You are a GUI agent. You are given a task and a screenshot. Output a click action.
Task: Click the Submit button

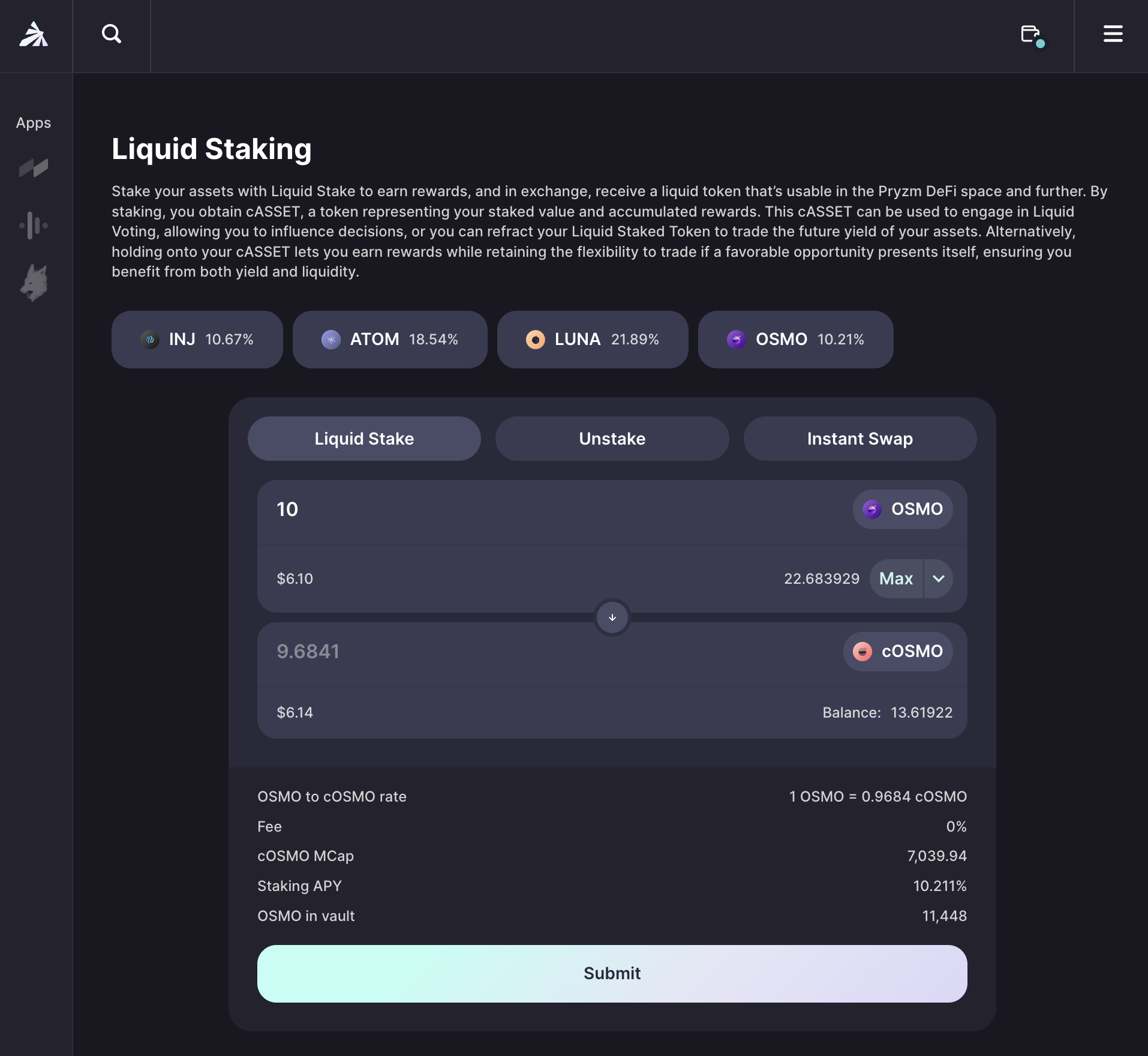[x=612, y=974]
